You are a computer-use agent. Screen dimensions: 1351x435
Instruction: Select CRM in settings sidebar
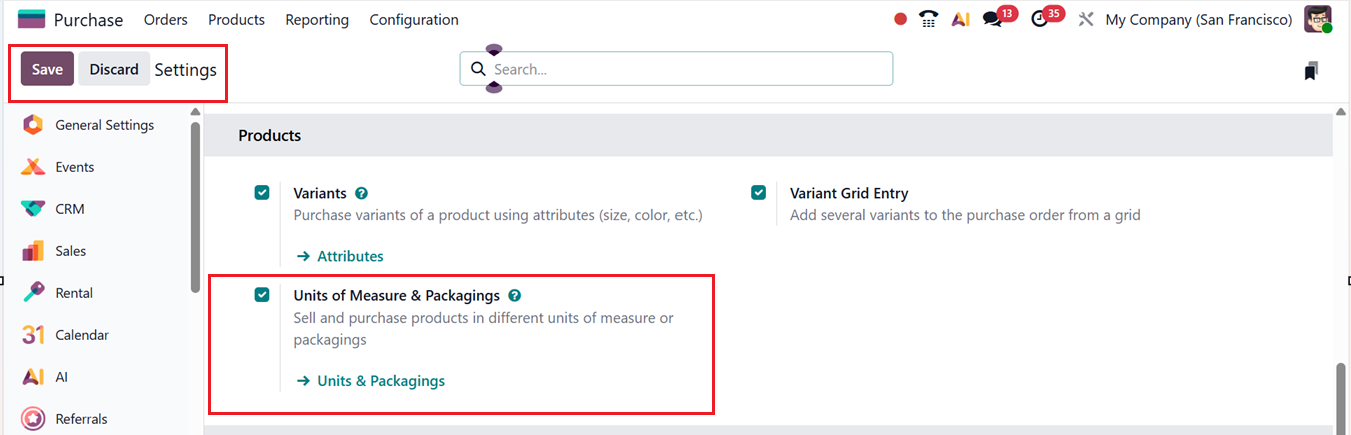click(x=70, y=209)
